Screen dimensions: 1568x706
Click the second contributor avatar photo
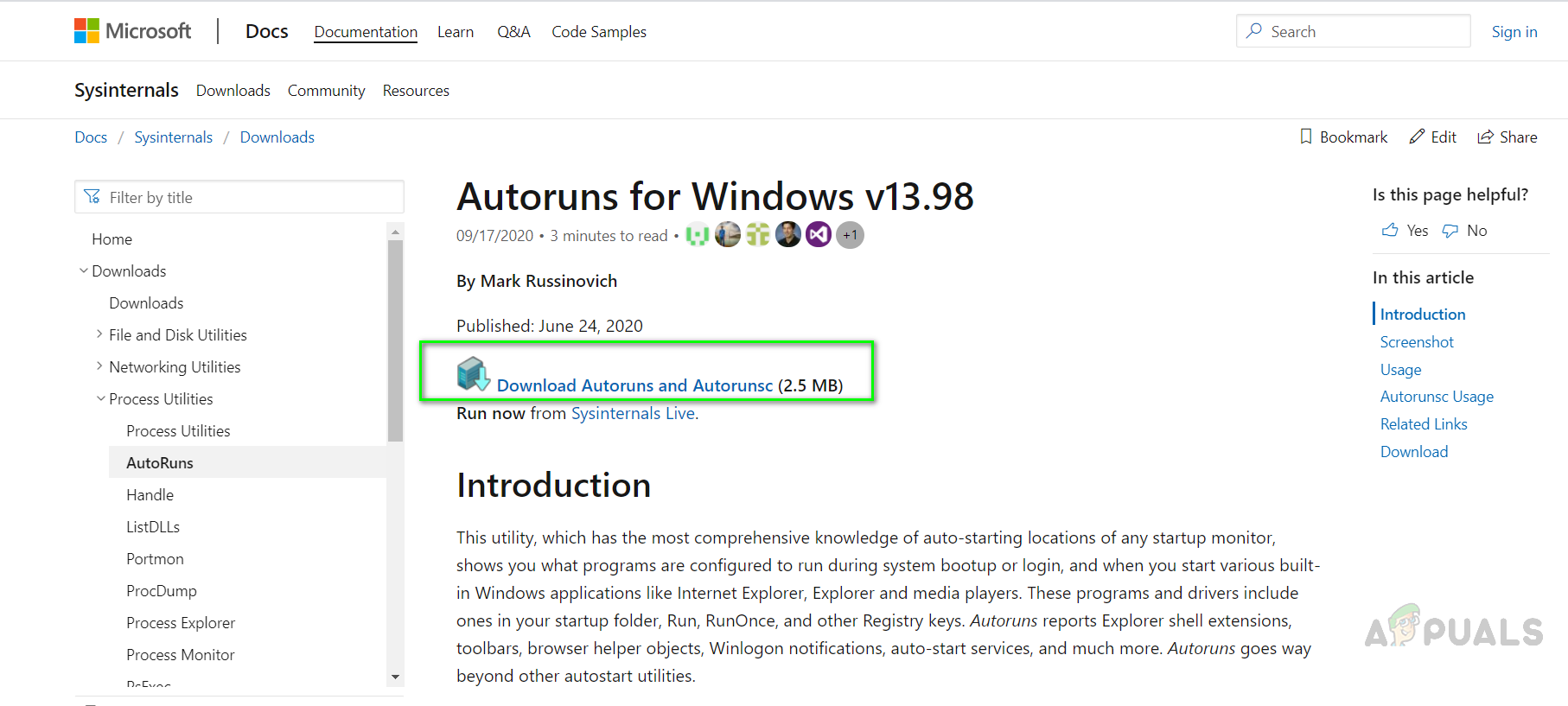pyautogui.click(x=728, y=235)
